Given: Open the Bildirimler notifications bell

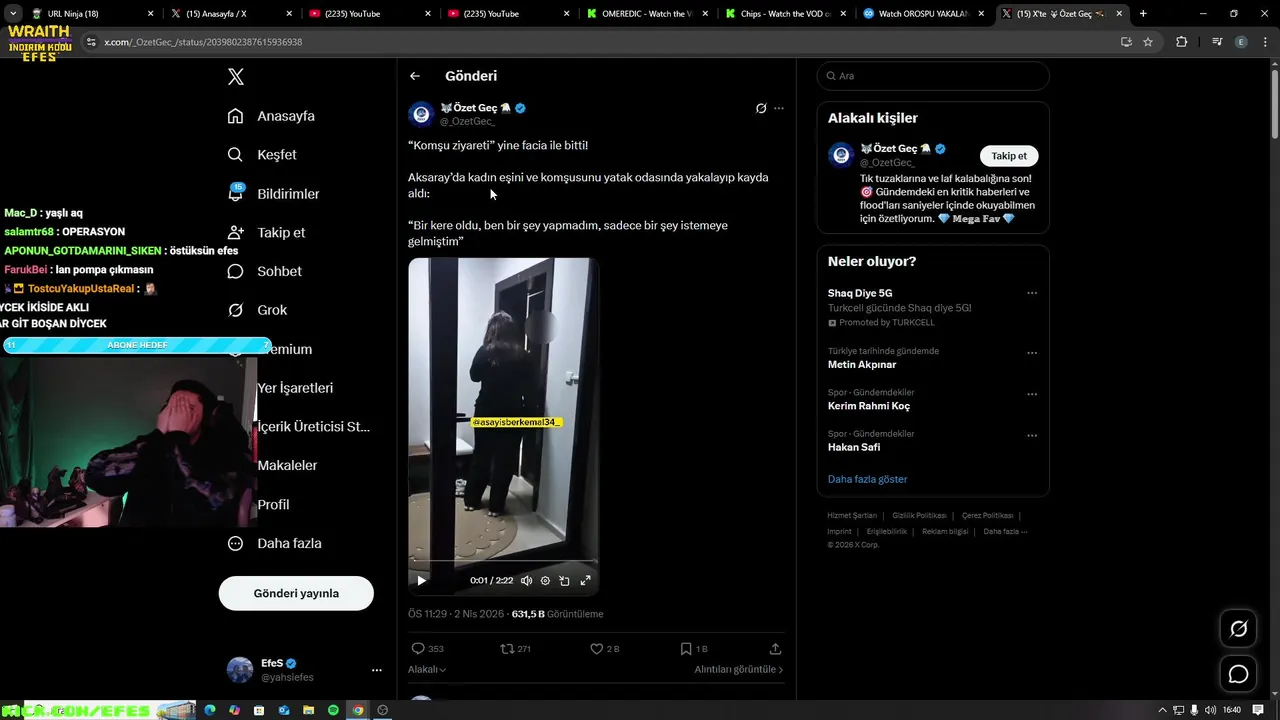Looking at the screenshot, I should point(236,193).
